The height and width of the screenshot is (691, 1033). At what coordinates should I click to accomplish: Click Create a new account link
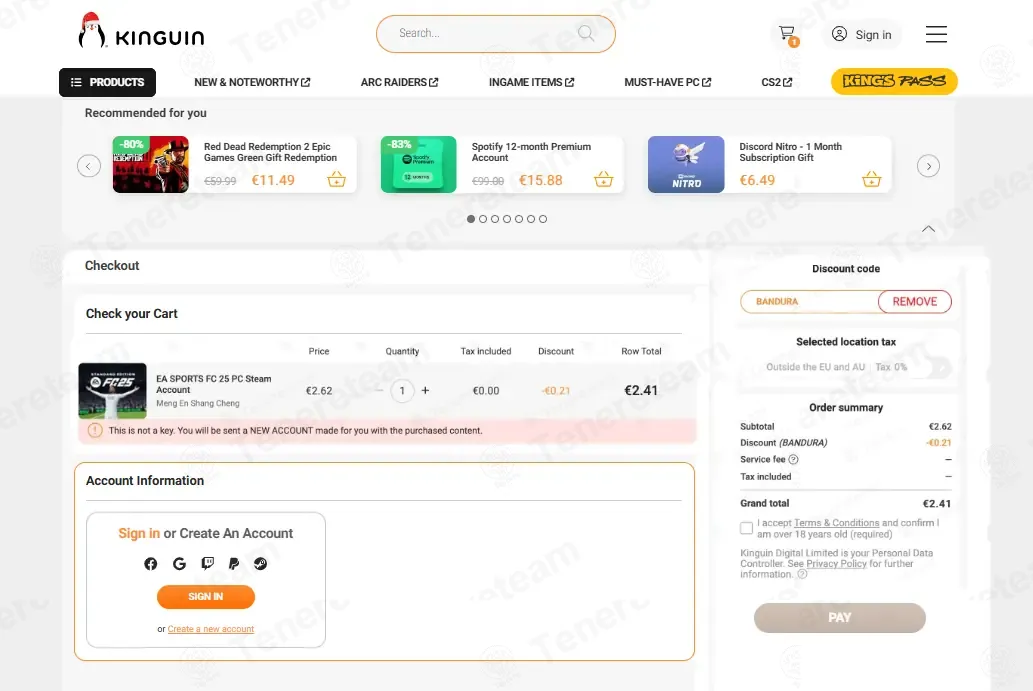[211, 629]
